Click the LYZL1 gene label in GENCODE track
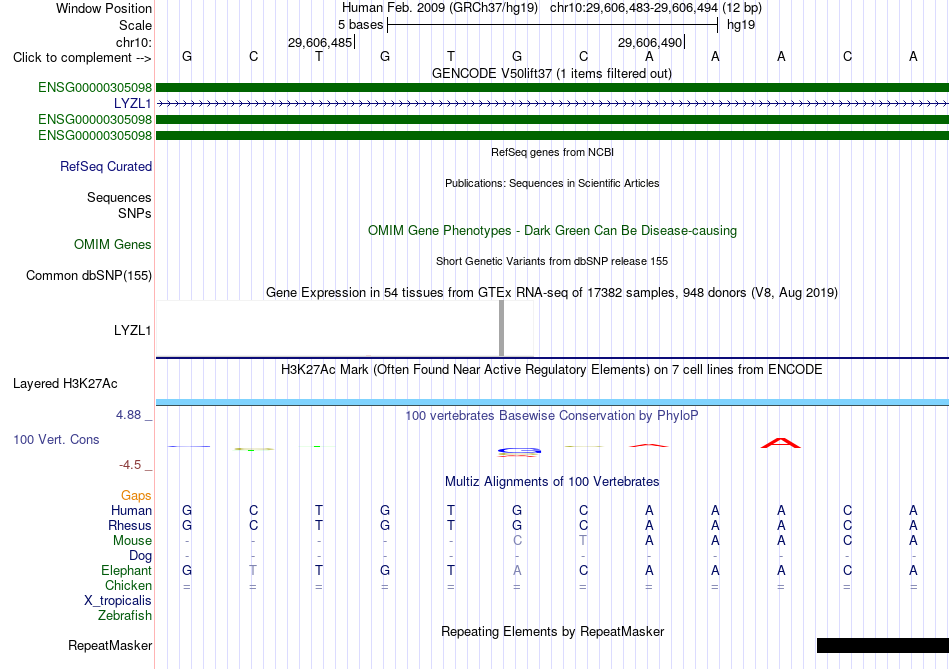Screen dimensions: 950x669 pos(132,104)
